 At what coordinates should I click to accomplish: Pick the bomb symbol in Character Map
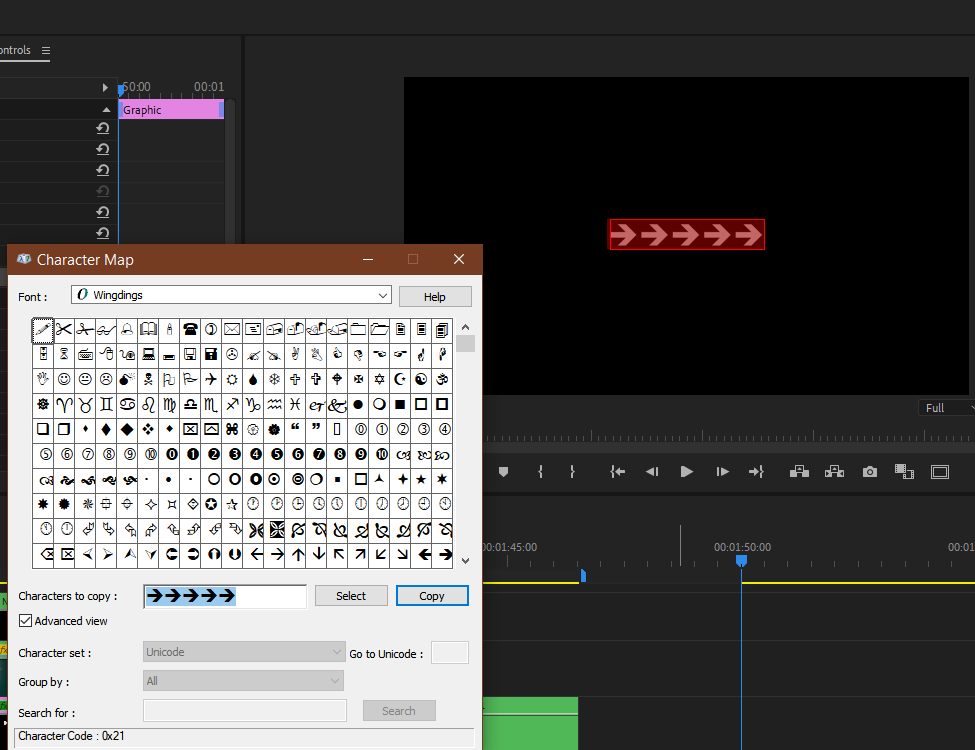click(x=127, y=379)
